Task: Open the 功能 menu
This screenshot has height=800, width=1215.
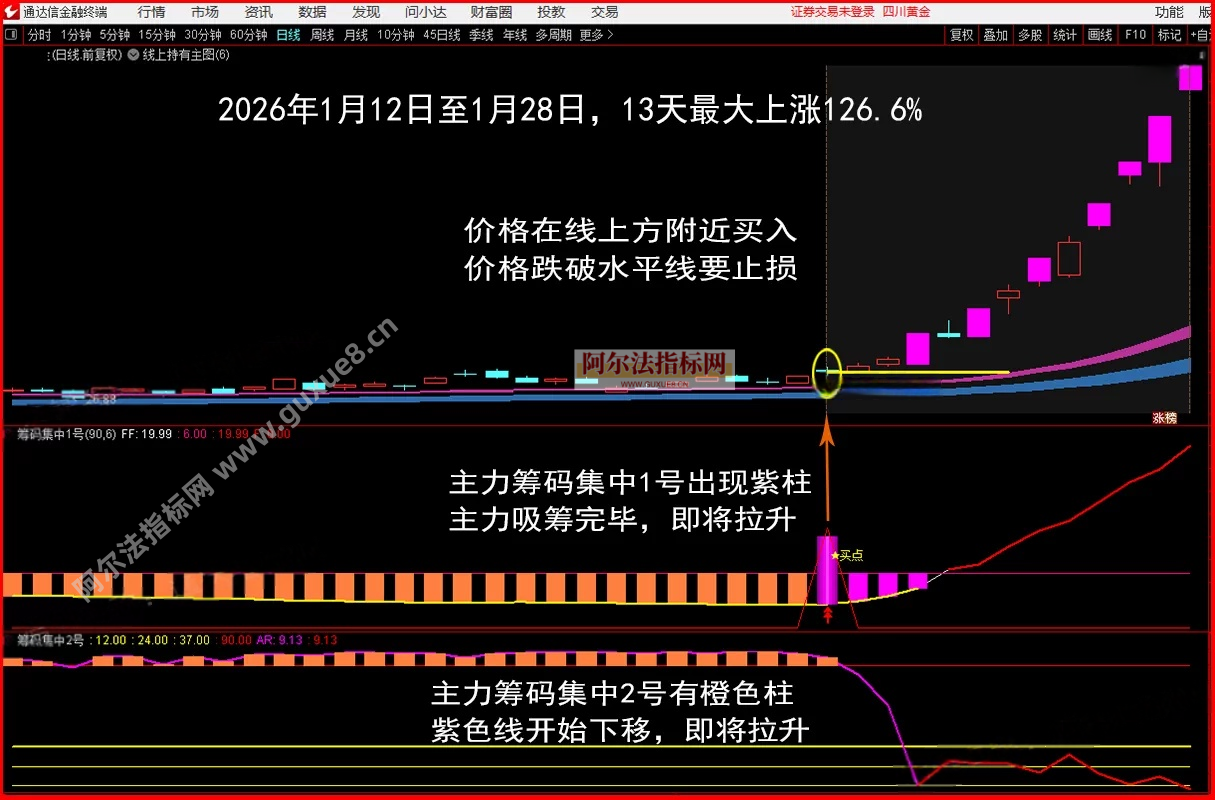Action: 1168,12
